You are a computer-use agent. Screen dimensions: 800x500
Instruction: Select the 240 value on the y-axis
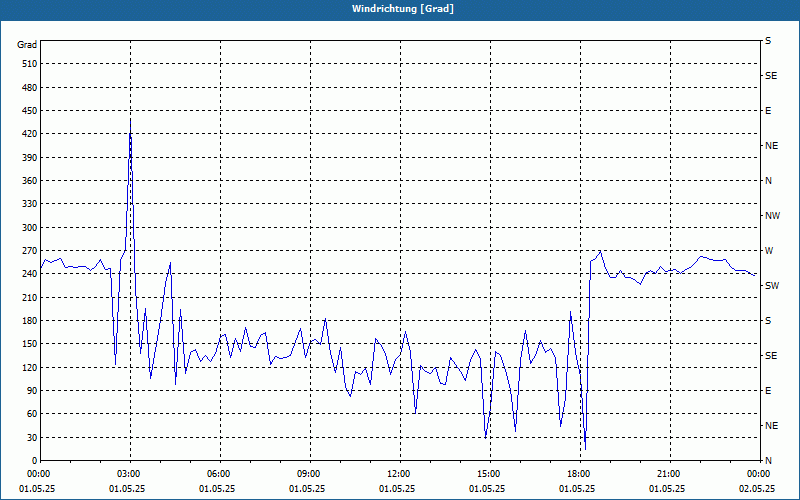pos(30,274)
